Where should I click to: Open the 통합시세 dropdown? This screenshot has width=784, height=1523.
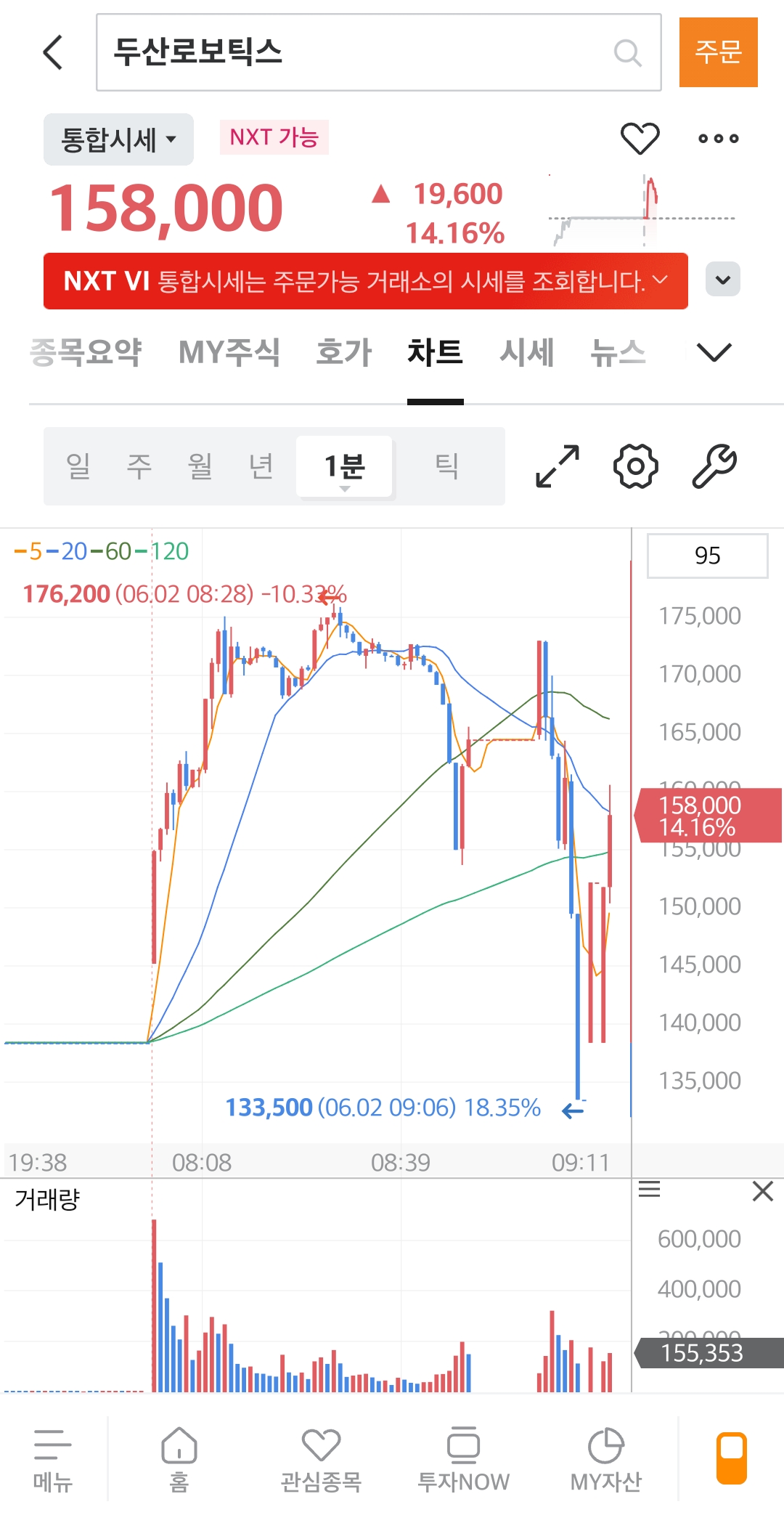(x=118, y=139)
